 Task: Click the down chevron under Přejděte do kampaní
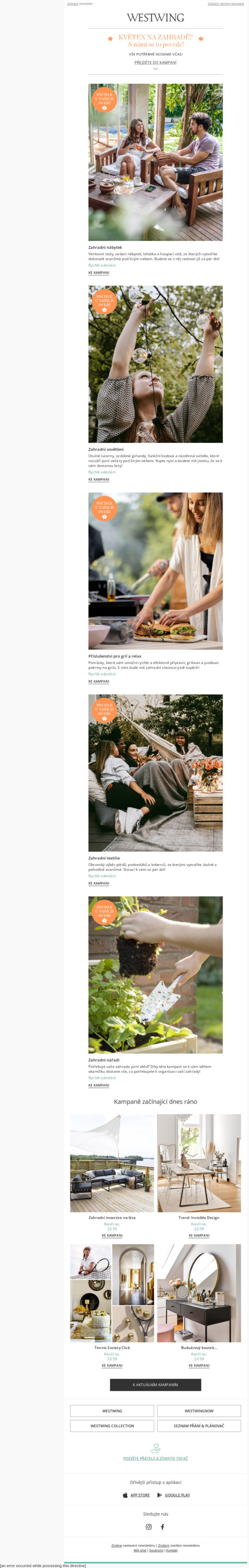(156, 69)
